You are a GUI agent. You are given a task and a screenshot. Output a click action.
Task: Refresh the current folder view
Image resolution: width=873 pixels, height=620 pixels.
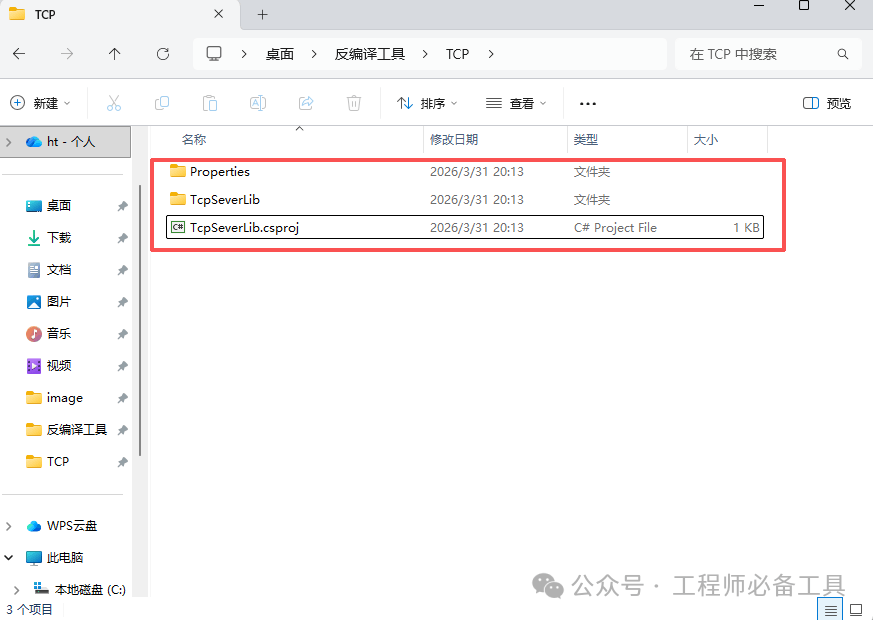click(163, 54)
